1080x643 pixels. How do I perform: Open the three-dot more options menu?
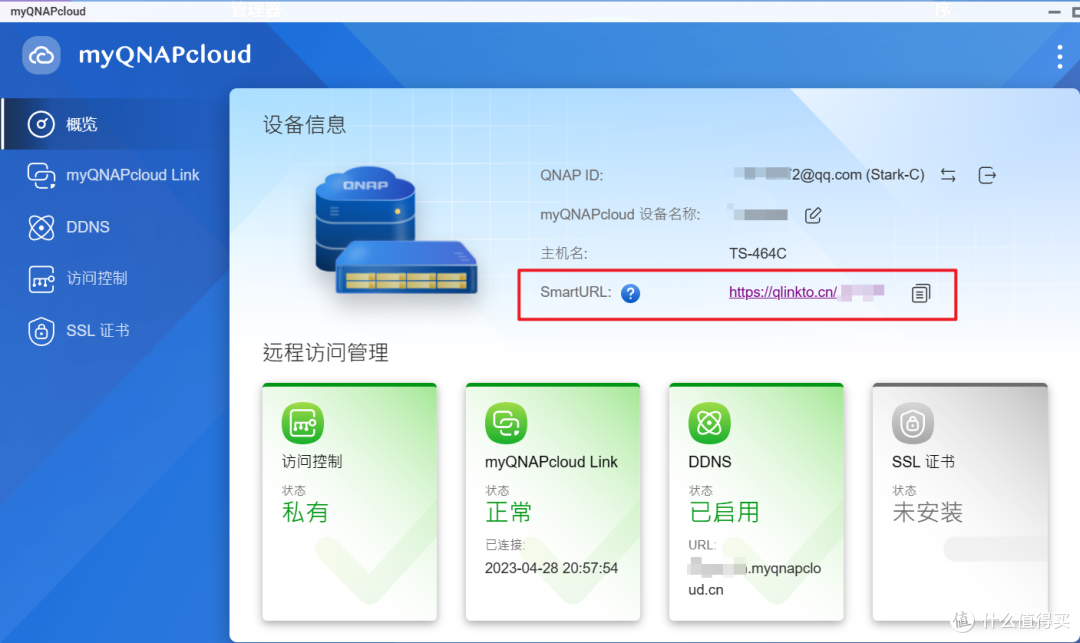coord(1059,56)
